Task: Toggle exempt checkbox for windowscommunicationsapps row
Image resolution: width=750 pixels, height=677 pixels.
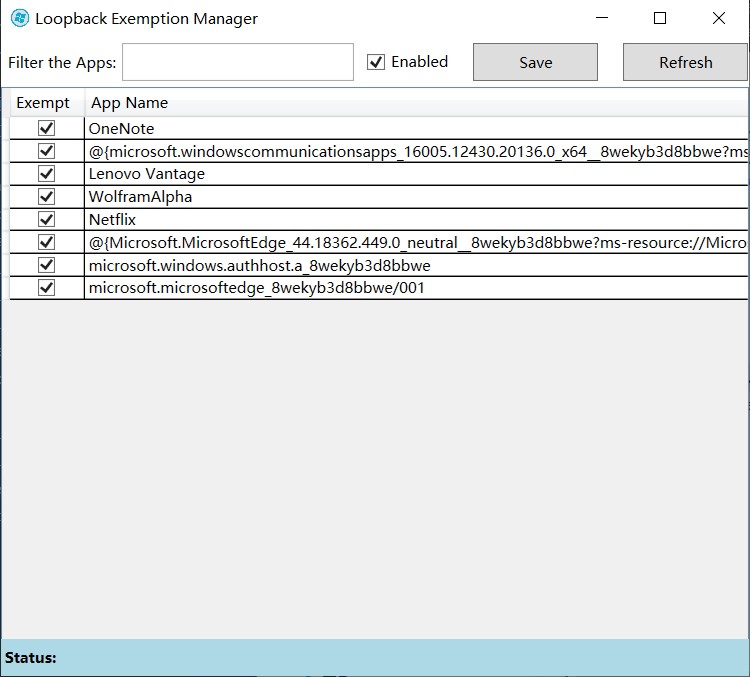Action: click(x=46, y=151)
